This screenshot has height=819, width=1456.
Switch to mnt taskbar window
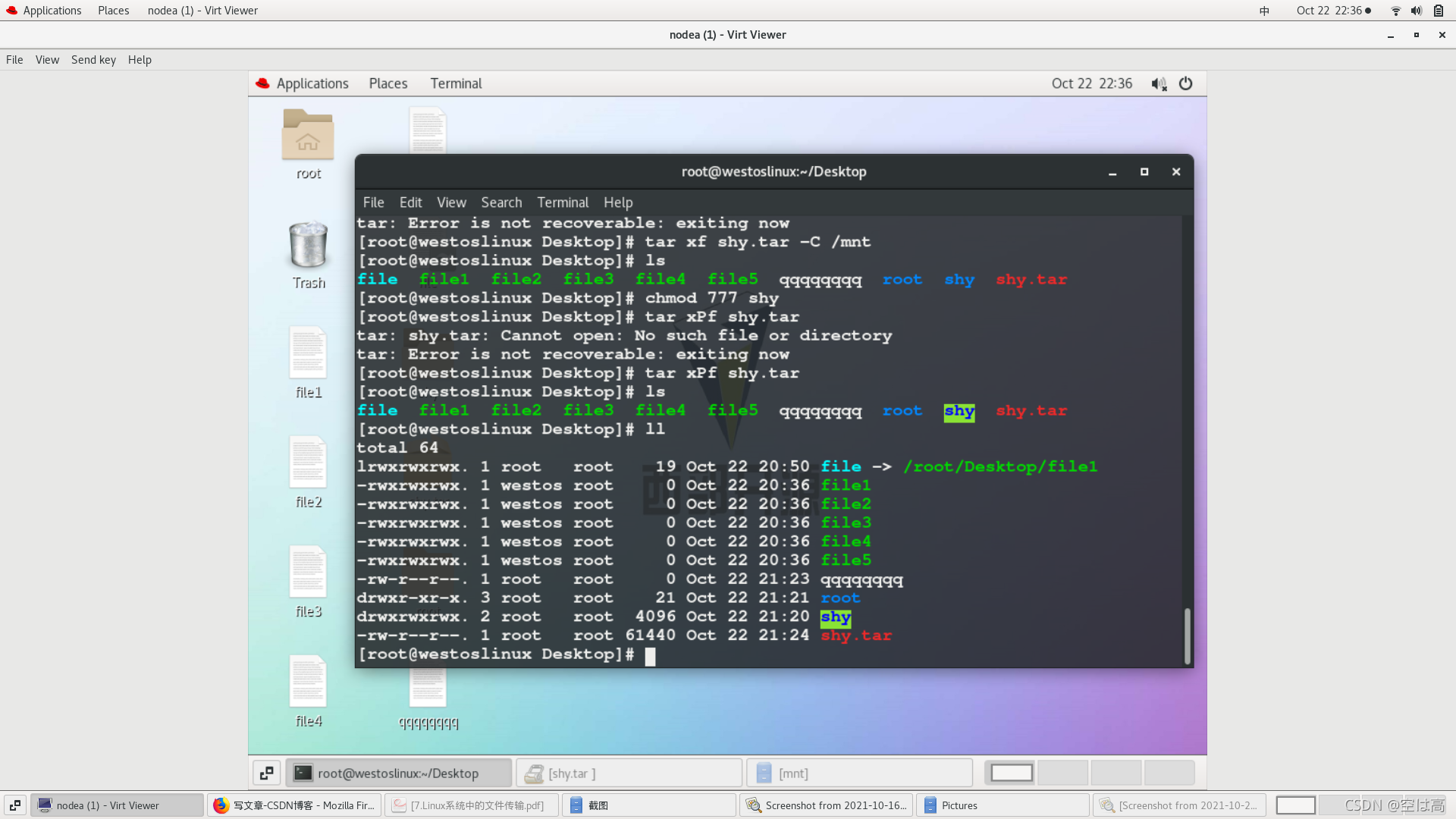point(859,773)
